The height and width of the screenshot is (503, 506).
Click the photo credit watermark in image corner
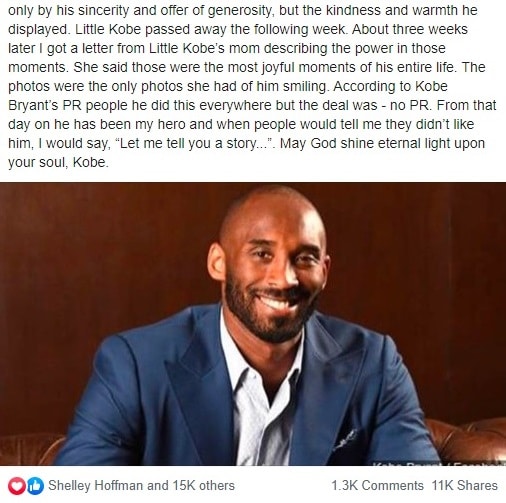point(439,463)
